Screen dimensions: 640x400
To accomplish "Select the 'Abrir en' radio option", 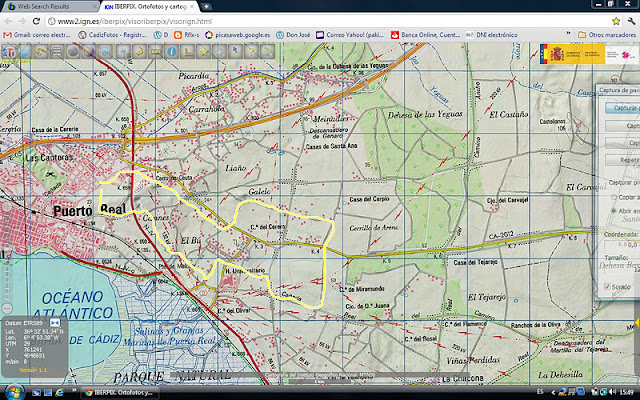I will (613, 211).
